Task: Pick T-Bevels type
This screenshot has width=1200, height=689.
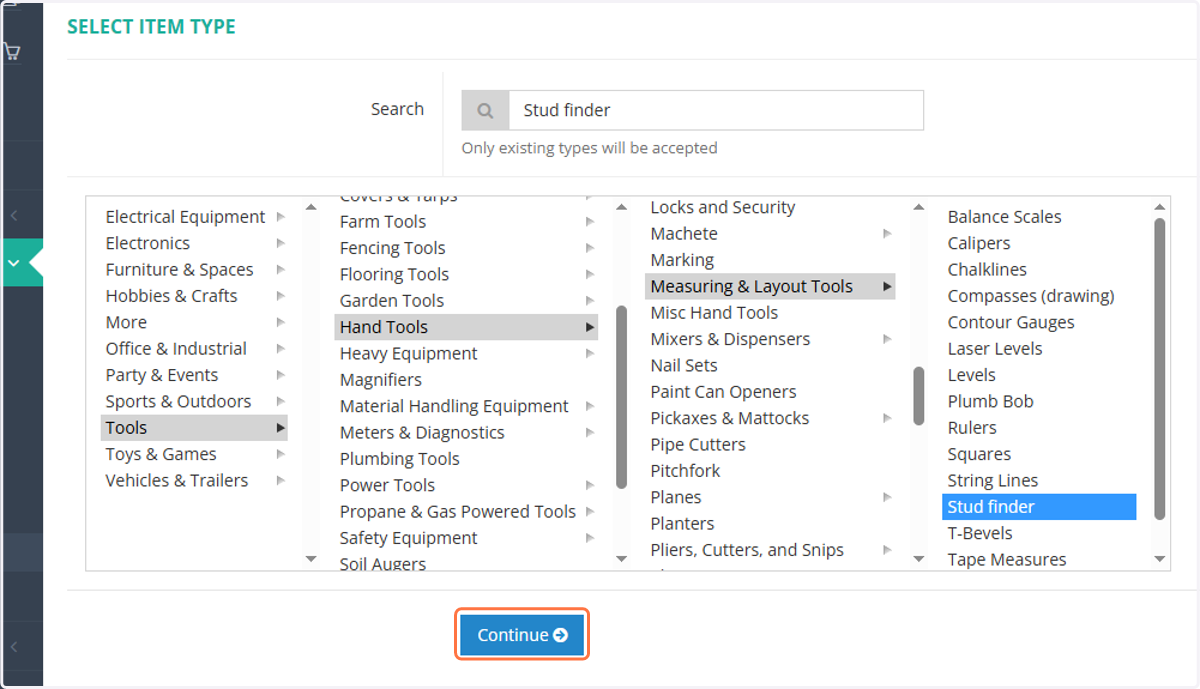Action: tap(980, 534)
